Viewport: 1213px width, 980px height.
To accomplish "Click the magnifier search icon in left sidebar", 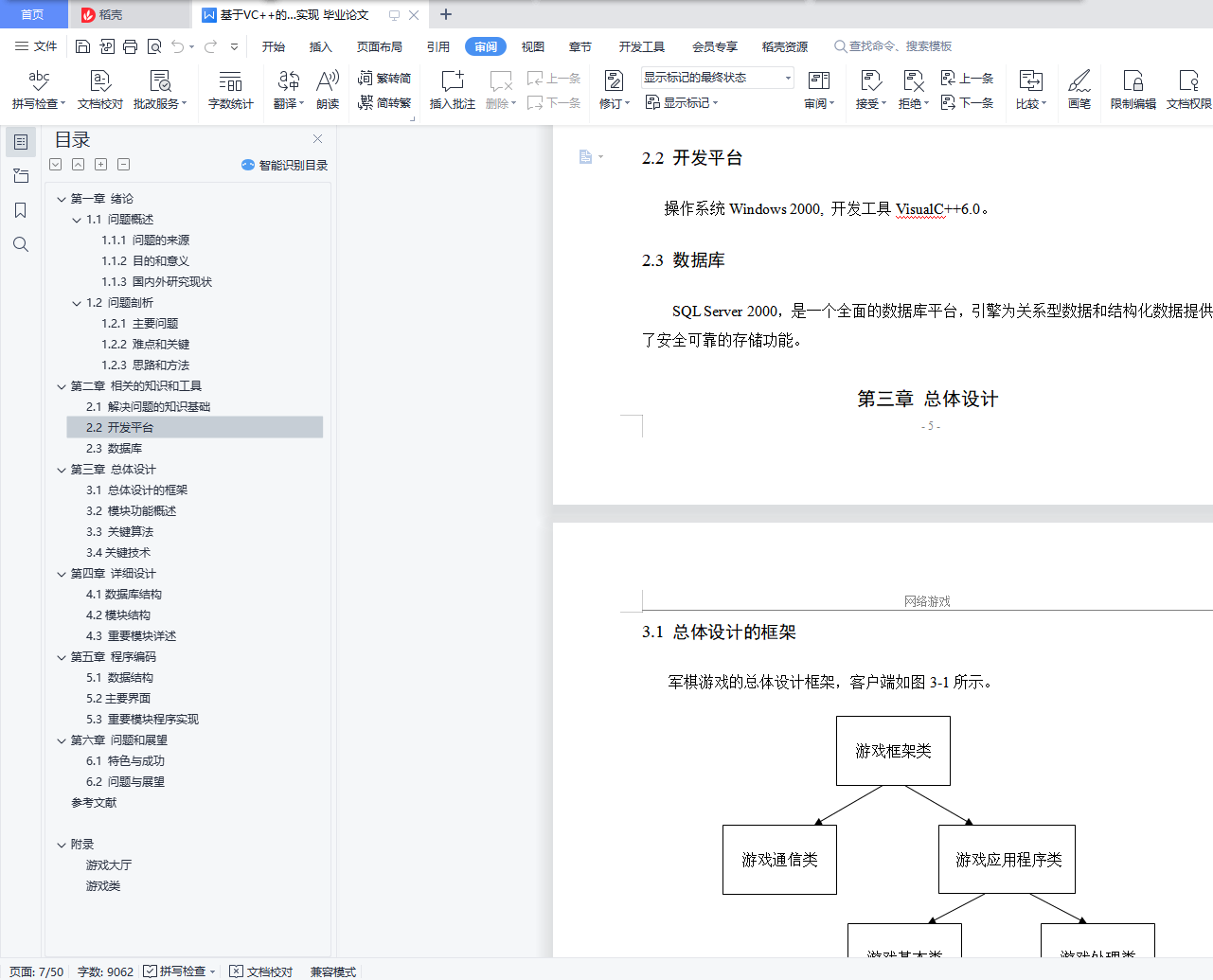I will (21, 244).
